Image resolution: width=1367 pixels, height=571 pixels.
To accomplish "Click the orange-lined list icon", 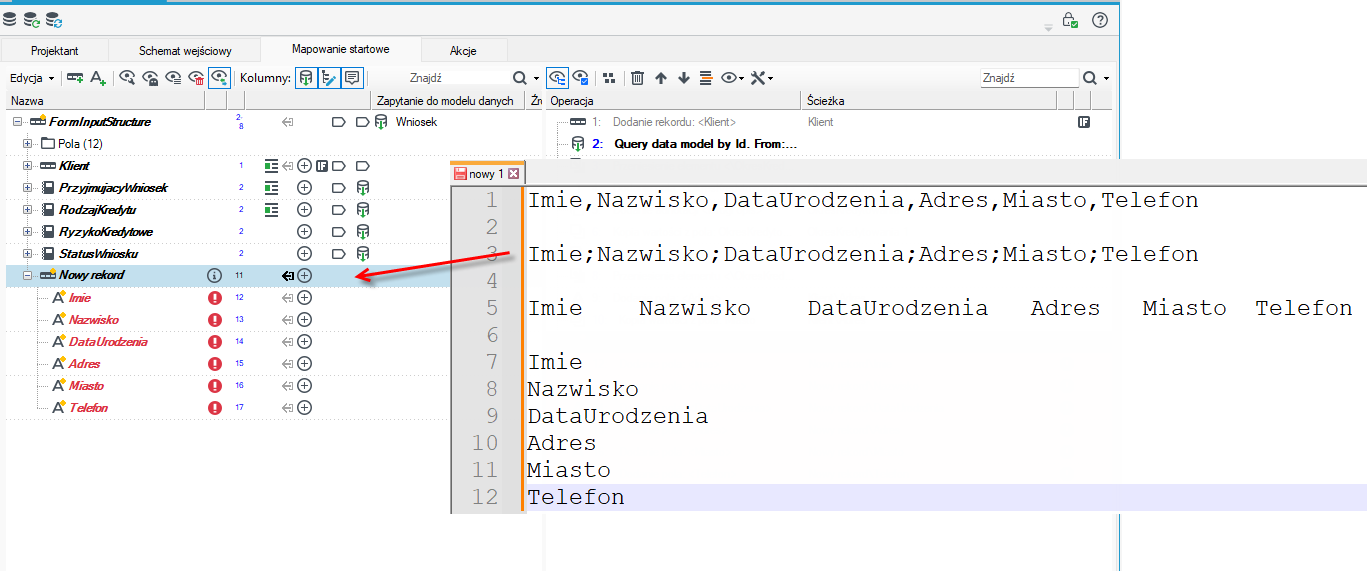I will [706, 77].
